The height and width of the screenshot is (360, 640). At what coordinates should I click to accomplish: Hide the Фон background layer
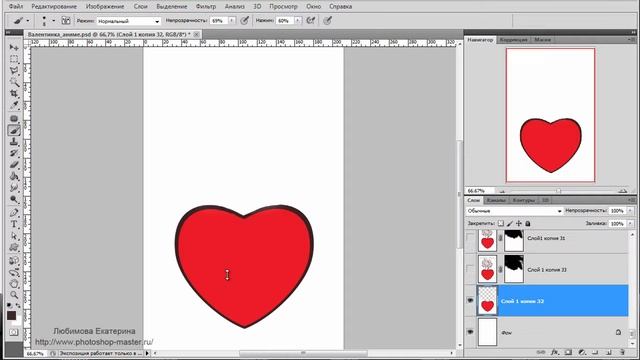(470, 332)
